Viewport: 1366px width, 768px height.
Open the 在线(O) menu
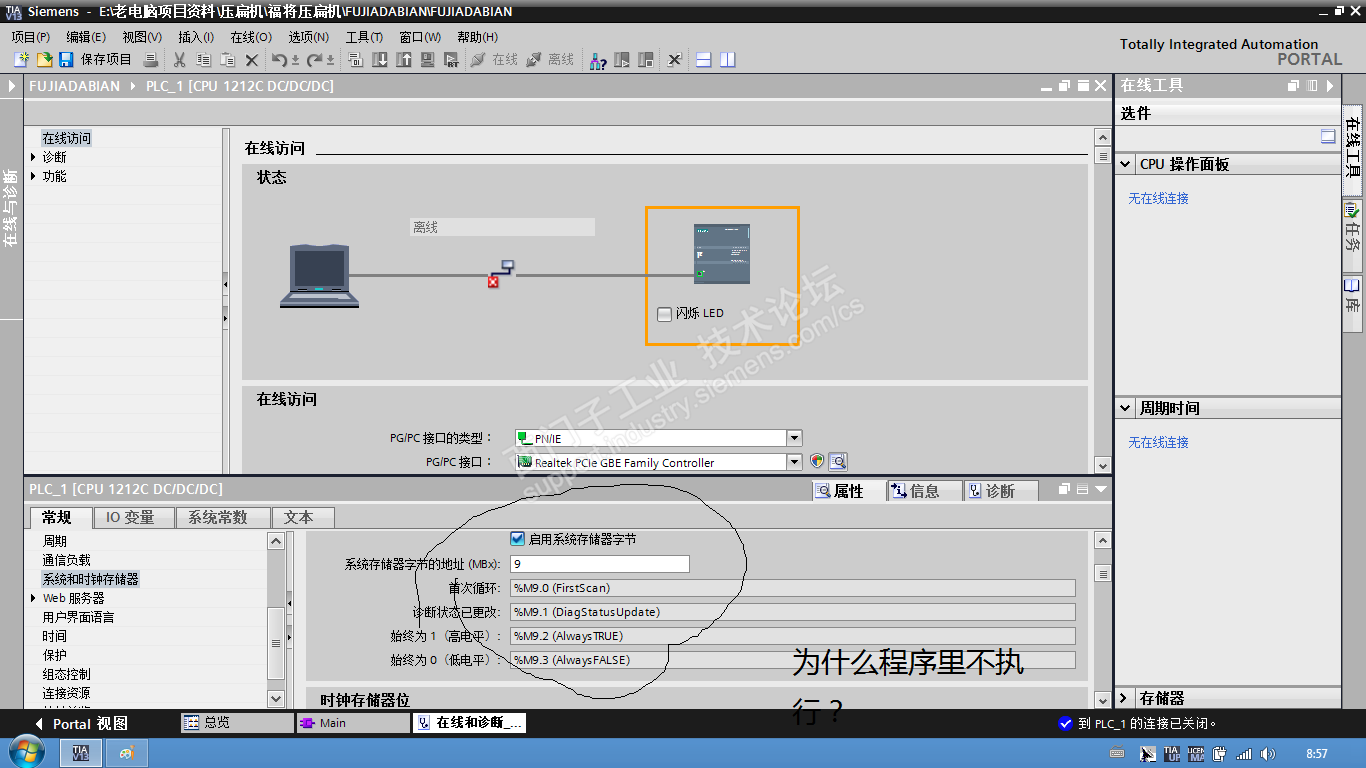[x=251, y=37]
